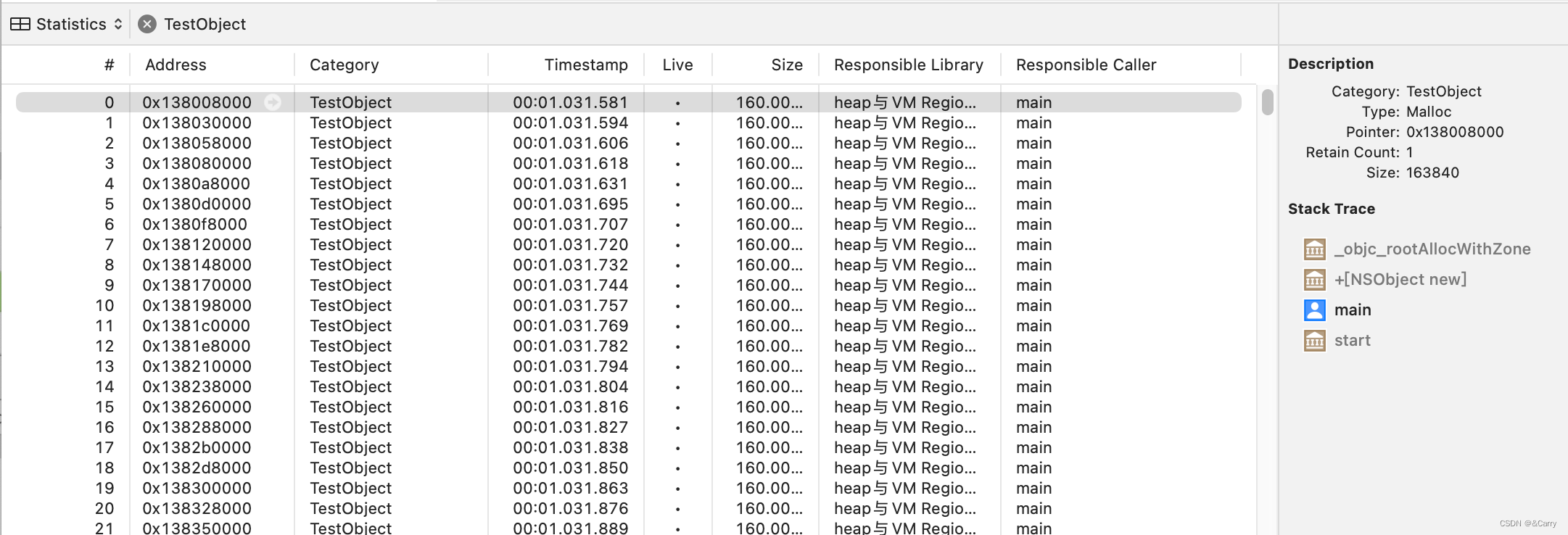Sort by the Responsible Library column header
This screenshot has height=535, width=1568.
909,65
